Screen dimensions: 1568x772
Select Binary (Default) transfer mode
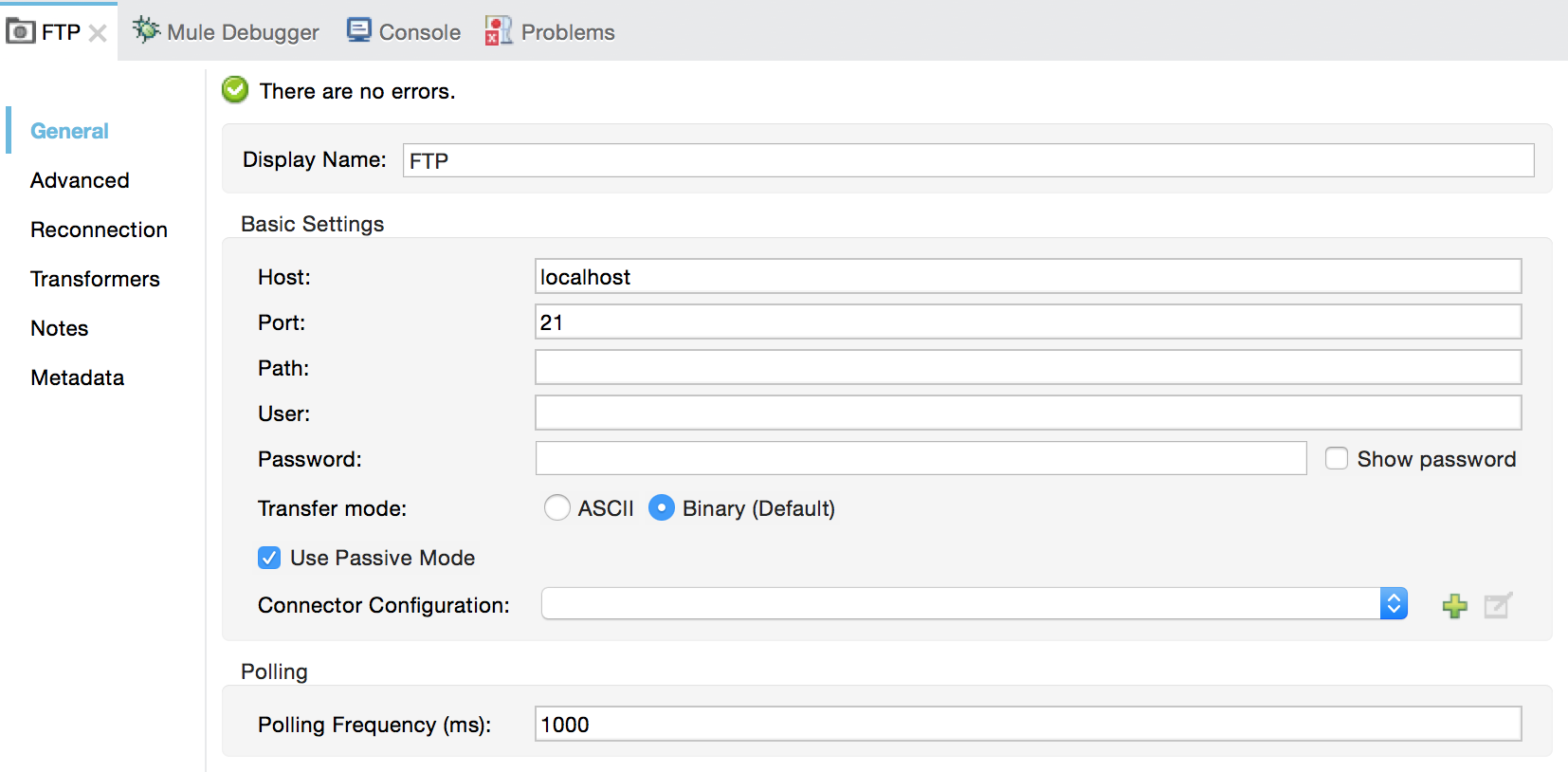click(x=662, y=508)
